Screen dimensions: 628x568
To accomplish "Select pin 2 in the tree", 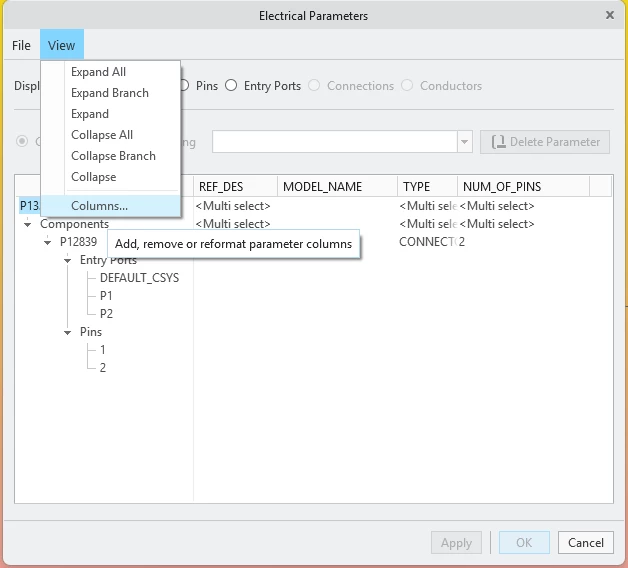I will coord(103,367).
